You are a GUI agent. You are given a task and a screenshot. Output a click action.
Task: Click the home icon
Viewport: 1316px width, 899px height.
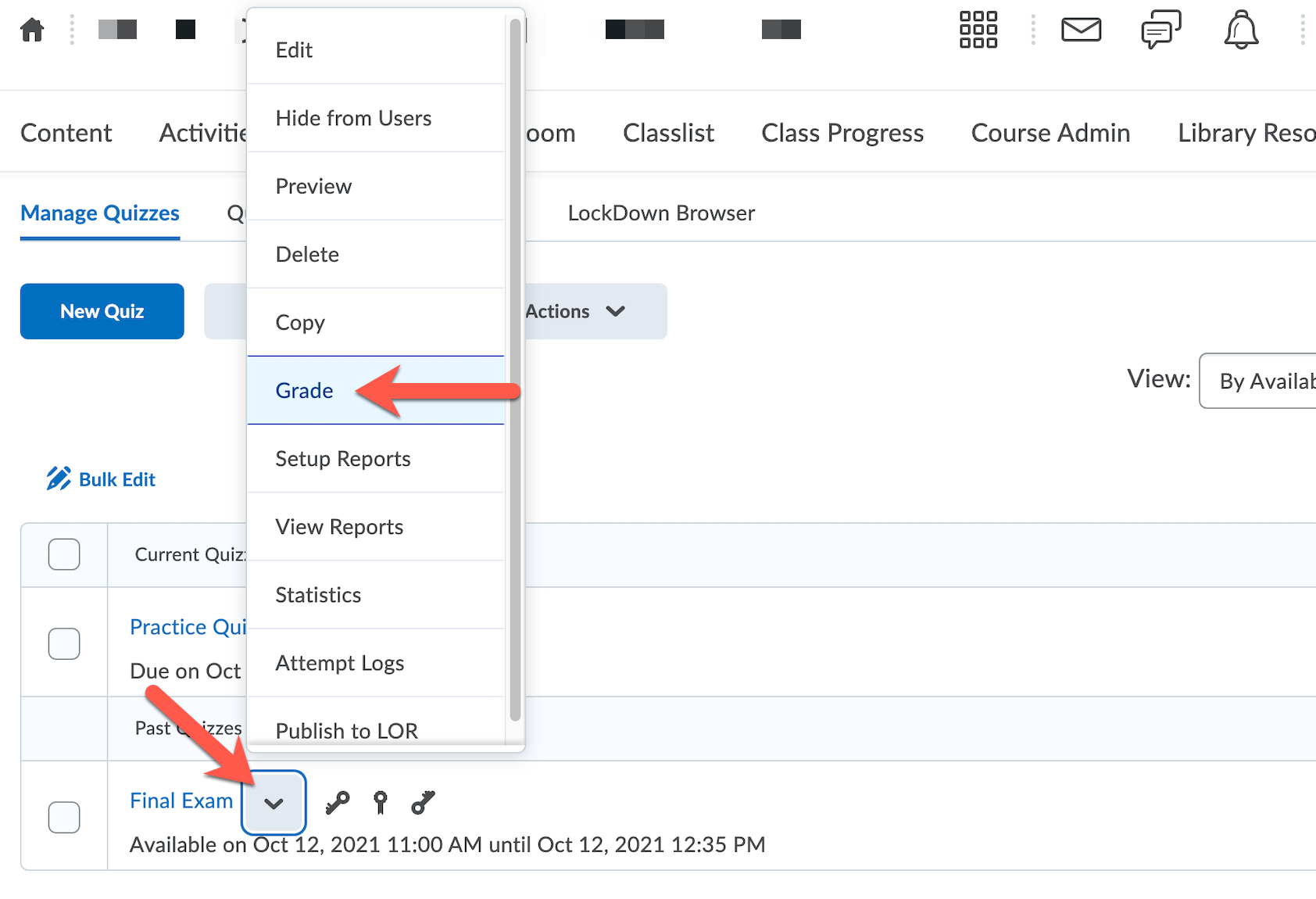point(32,30)
